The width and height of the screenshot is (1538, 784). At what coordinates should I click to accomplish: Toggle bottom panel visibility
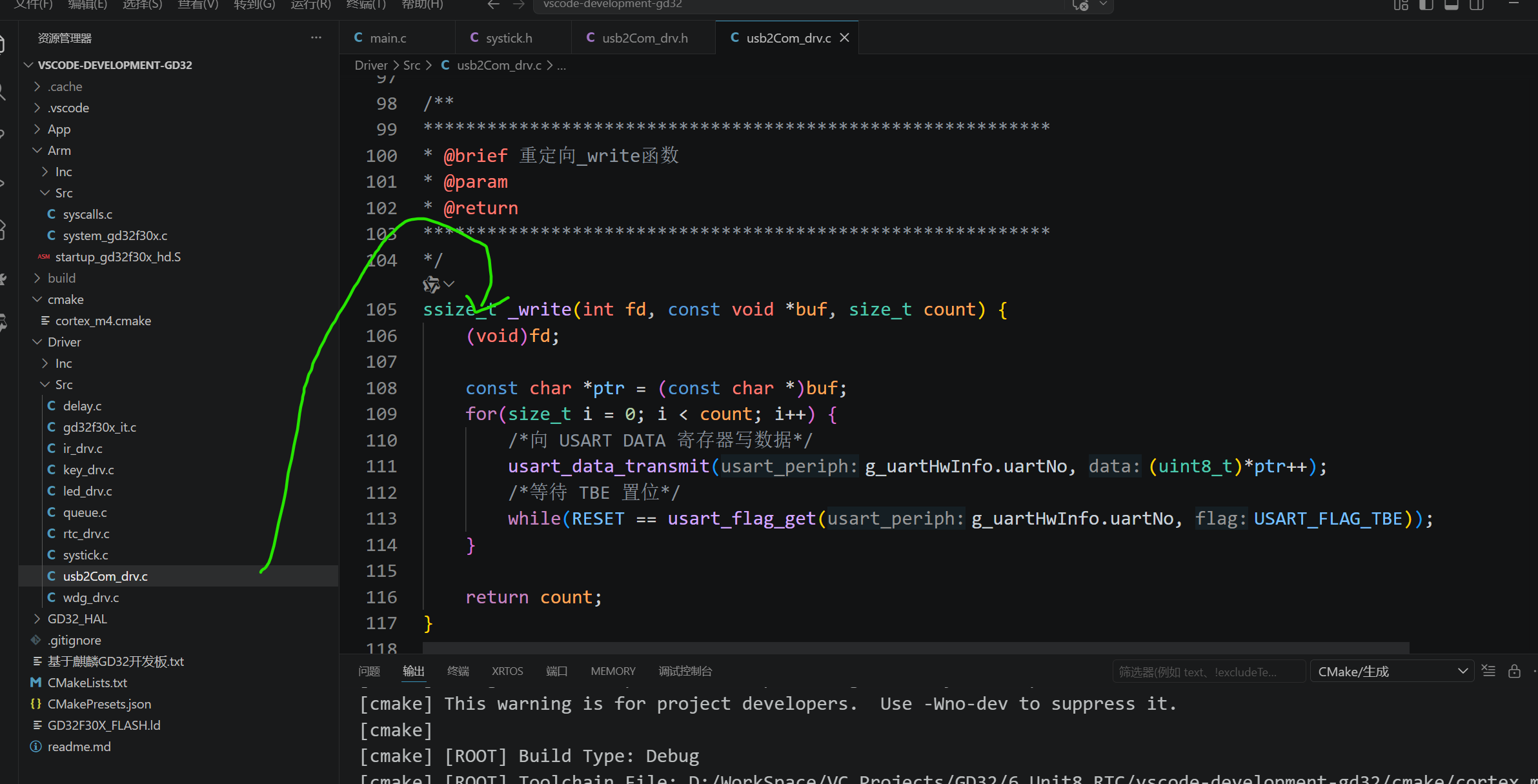pyautogui.click(x=1452, y=5)
